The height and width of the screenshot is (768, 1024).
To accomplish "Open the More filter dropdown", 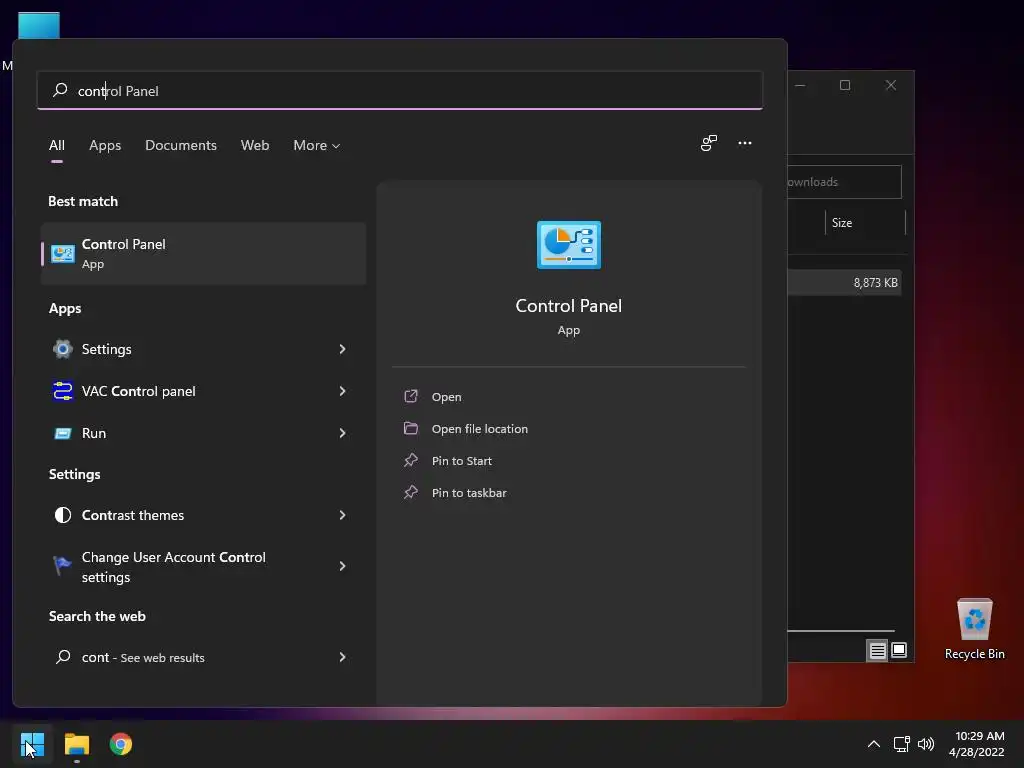I will tap(317, 145).
